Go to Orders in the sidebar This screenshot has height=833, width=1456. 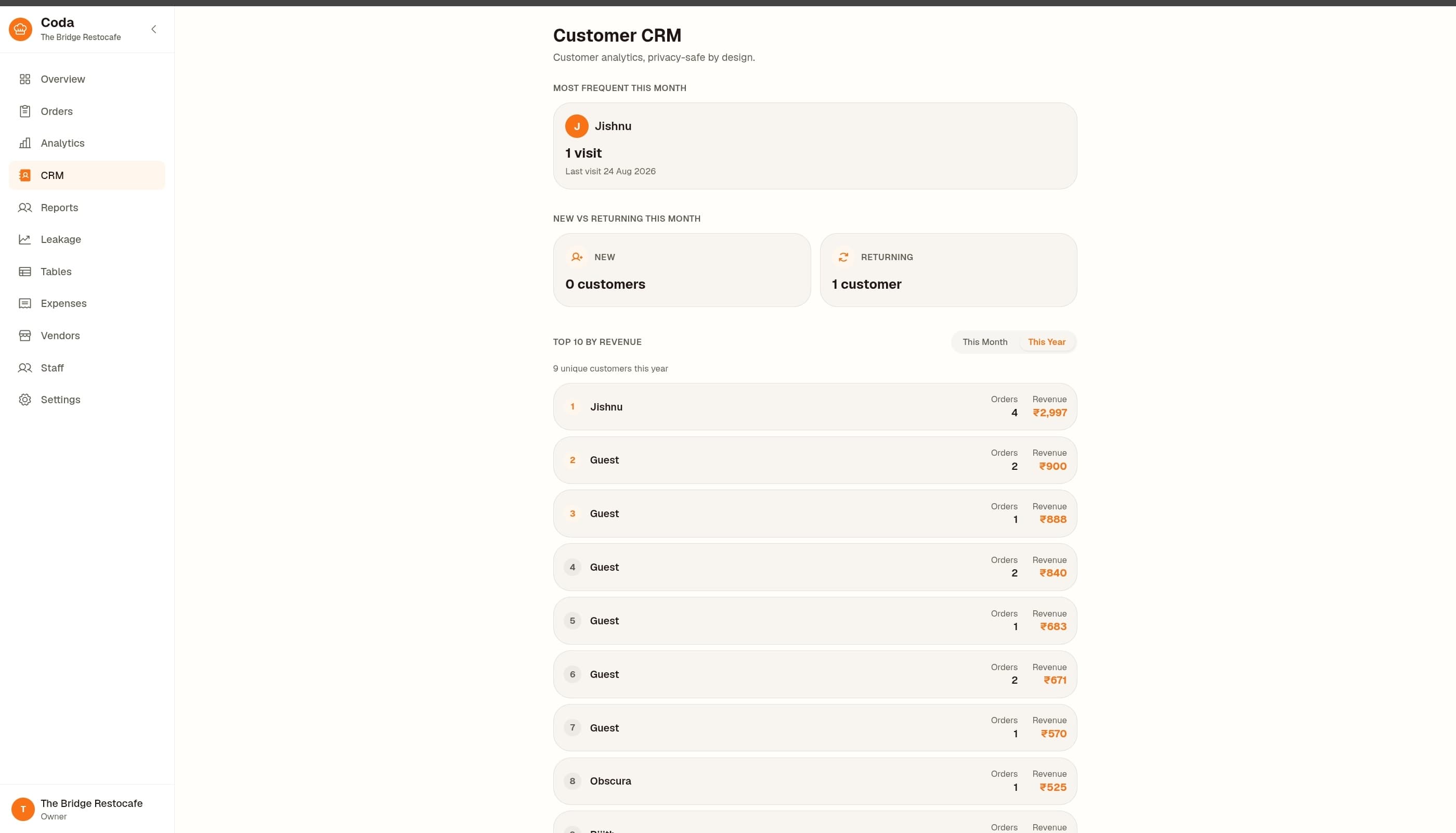click(x=87, y=111)
